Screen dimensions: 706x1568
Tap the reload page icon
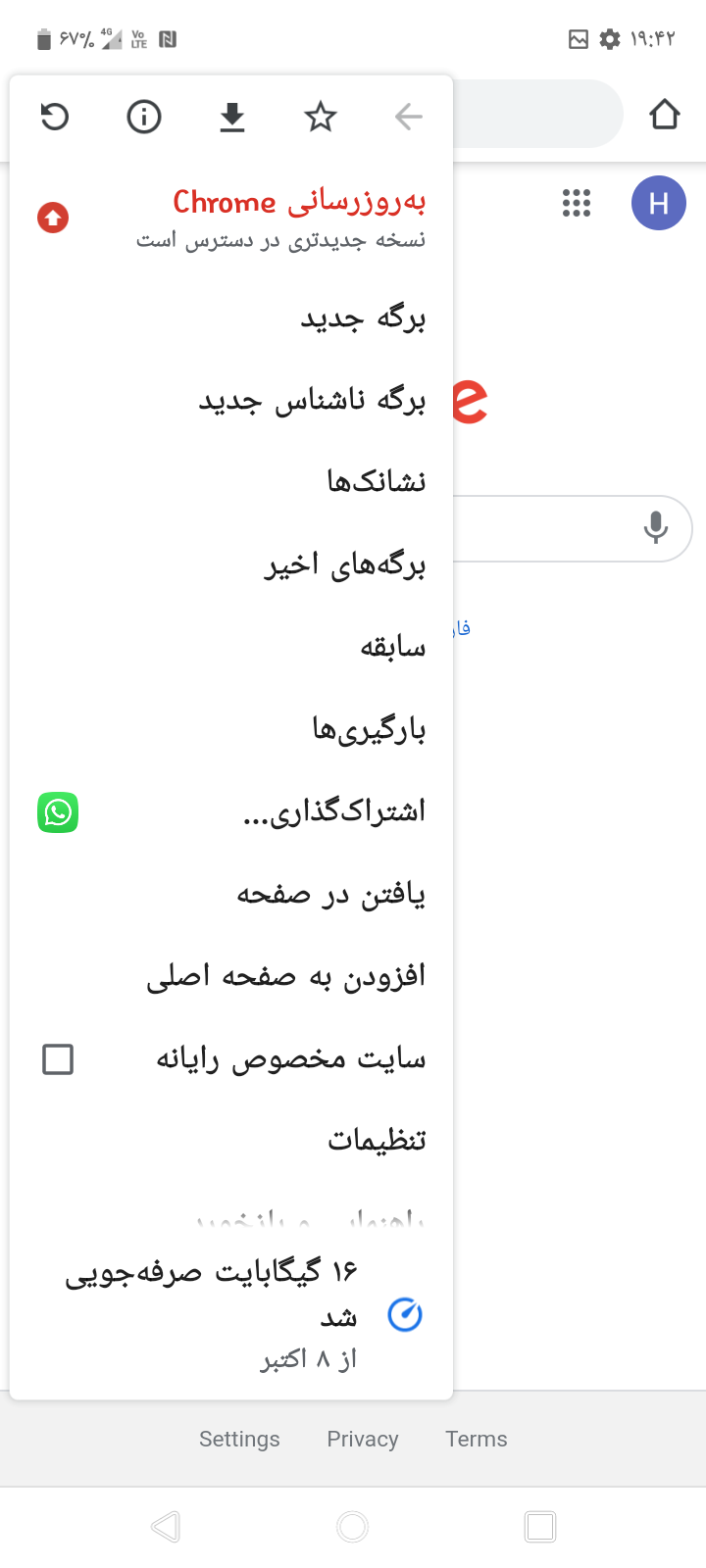pos(55,118)
